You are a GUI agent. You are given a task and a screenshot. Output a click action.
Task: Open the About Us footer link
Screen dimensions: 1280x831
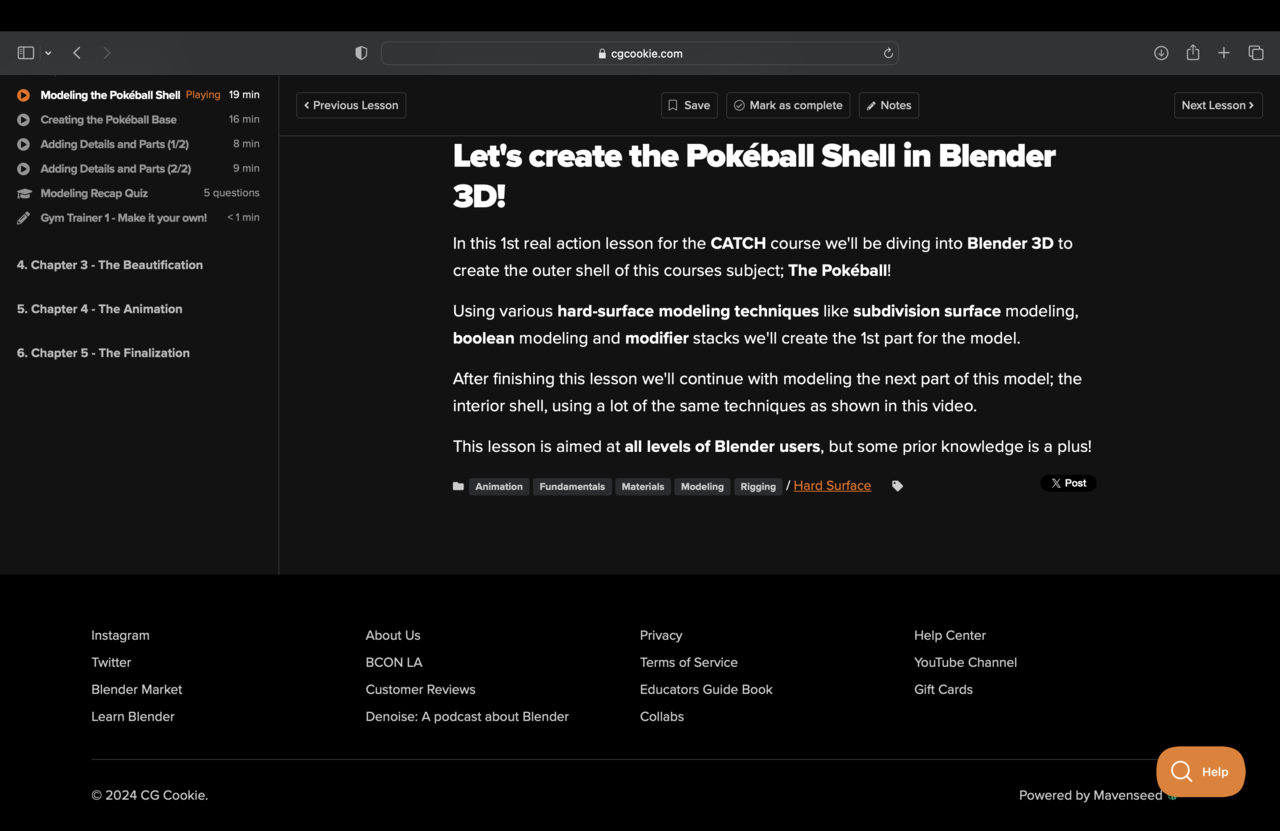click(393, 635)
